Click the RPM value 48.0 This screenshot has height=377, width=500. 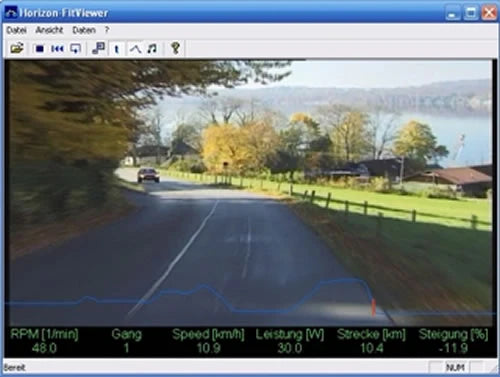(44, 348)
